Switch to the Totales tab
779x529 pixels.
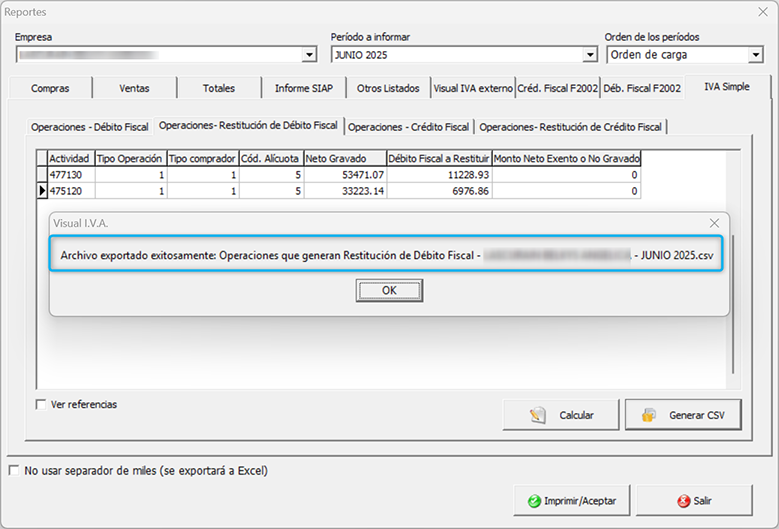click(x=218, y=88)
